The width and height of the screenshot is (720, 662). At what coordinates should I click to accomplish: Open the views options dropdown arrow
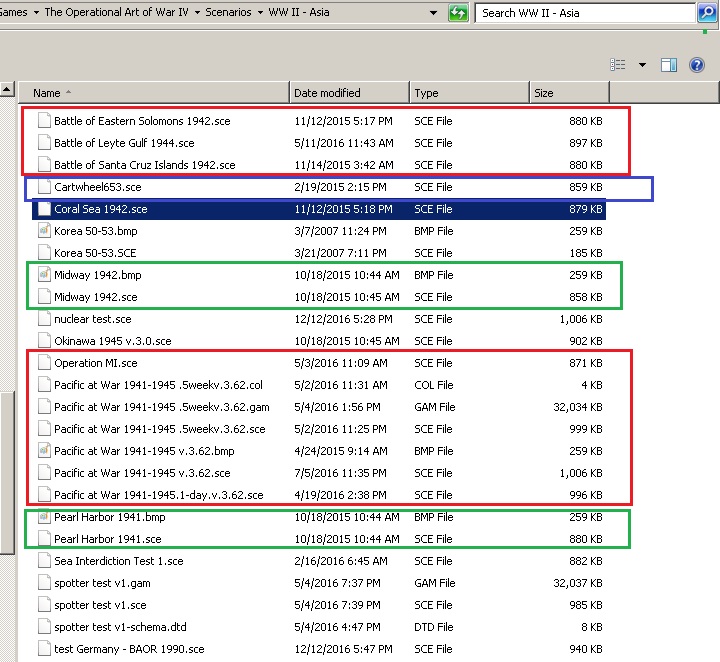[x=642, y=65]
